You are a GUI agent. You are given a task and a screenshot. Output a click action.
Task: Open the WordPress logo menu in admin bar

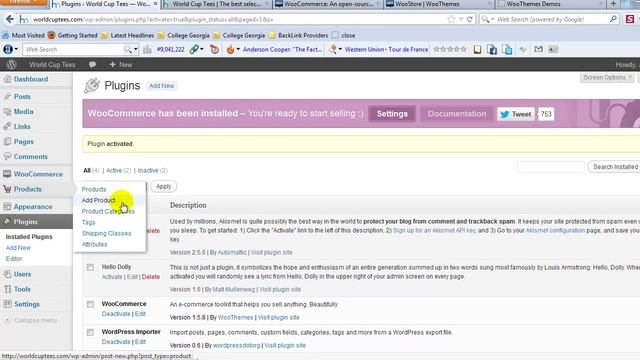[11, 64]
